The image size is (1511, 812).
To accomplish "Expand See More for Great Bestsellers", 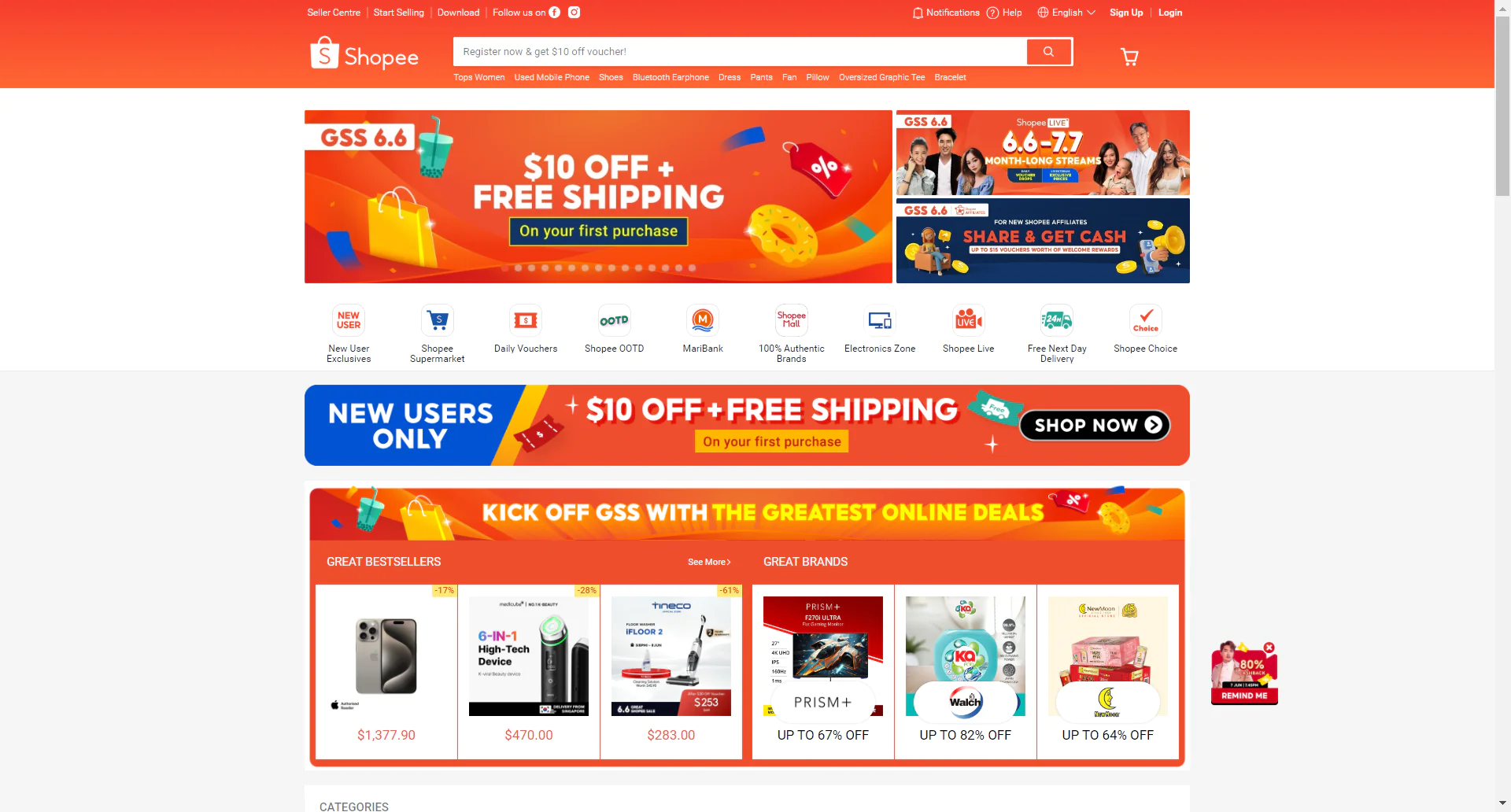I will tap(709, 562).
